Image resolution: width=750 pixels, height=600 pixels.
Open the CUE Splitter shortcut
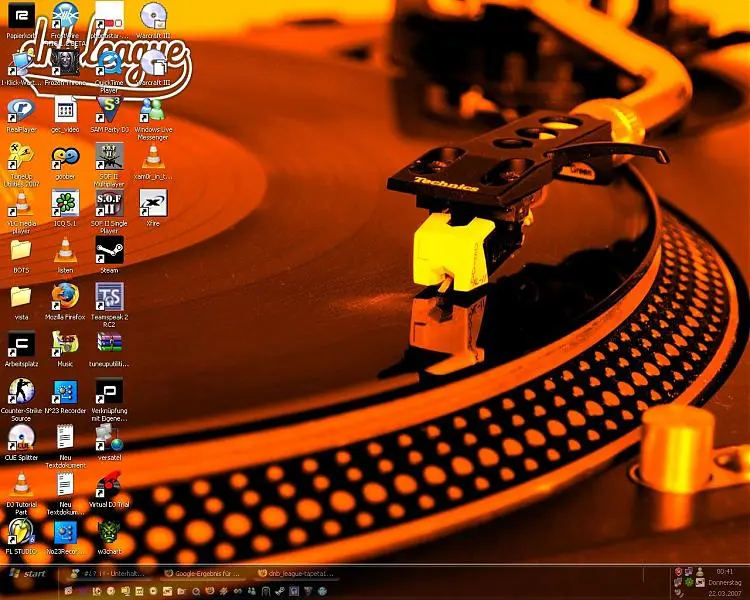(21, 438)
